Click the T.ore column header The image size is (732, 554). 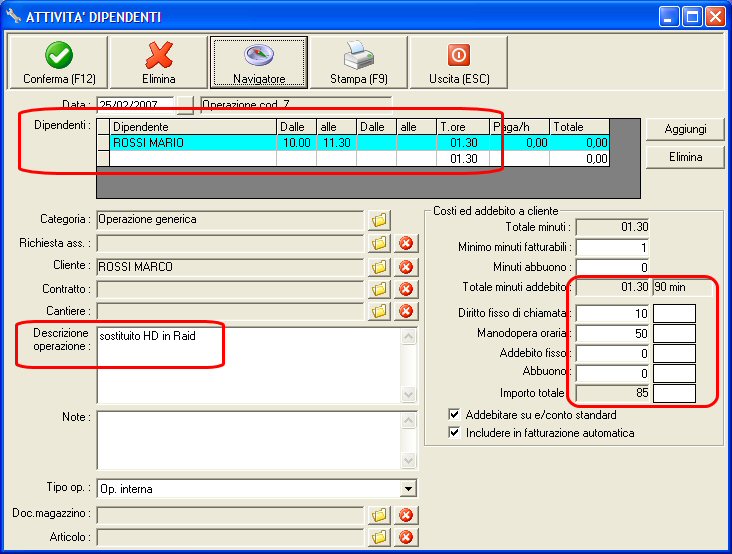click(x=463, y=127)
